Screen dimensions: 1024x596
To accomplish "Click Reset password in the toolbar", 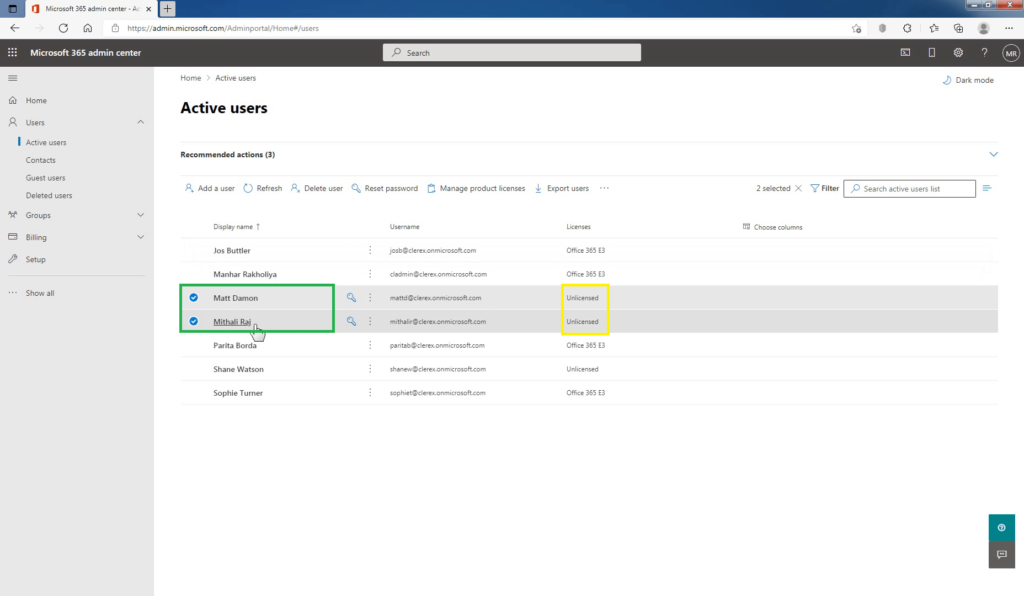I will click(x=385, y=188).
